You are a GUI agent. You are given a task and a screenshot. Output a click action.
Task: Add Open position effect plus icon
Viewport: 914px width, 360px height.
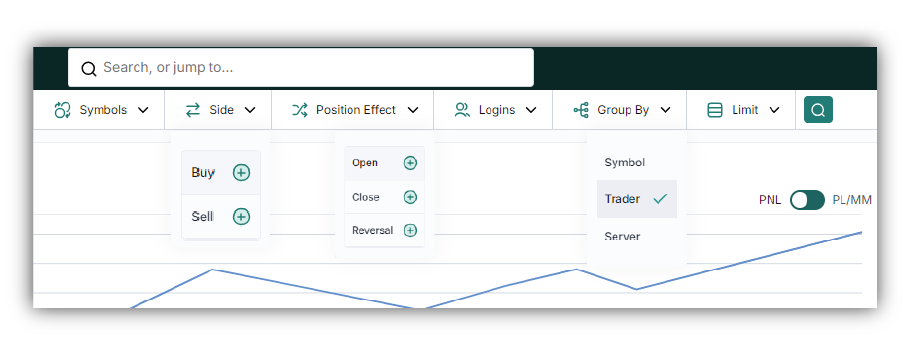(410, 163)
